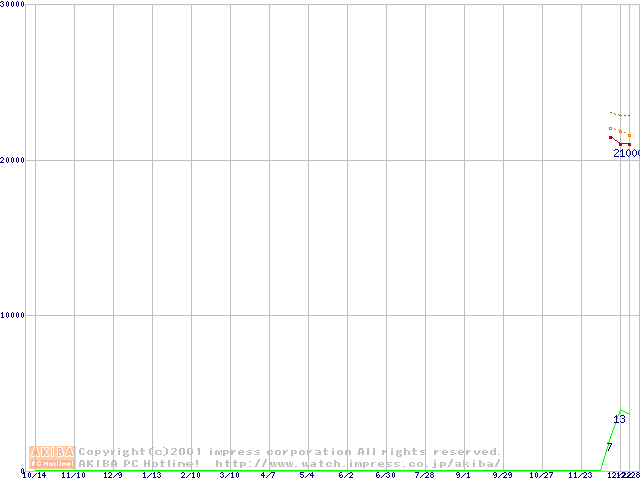Click the green line peak near 13

coord(621,410)
